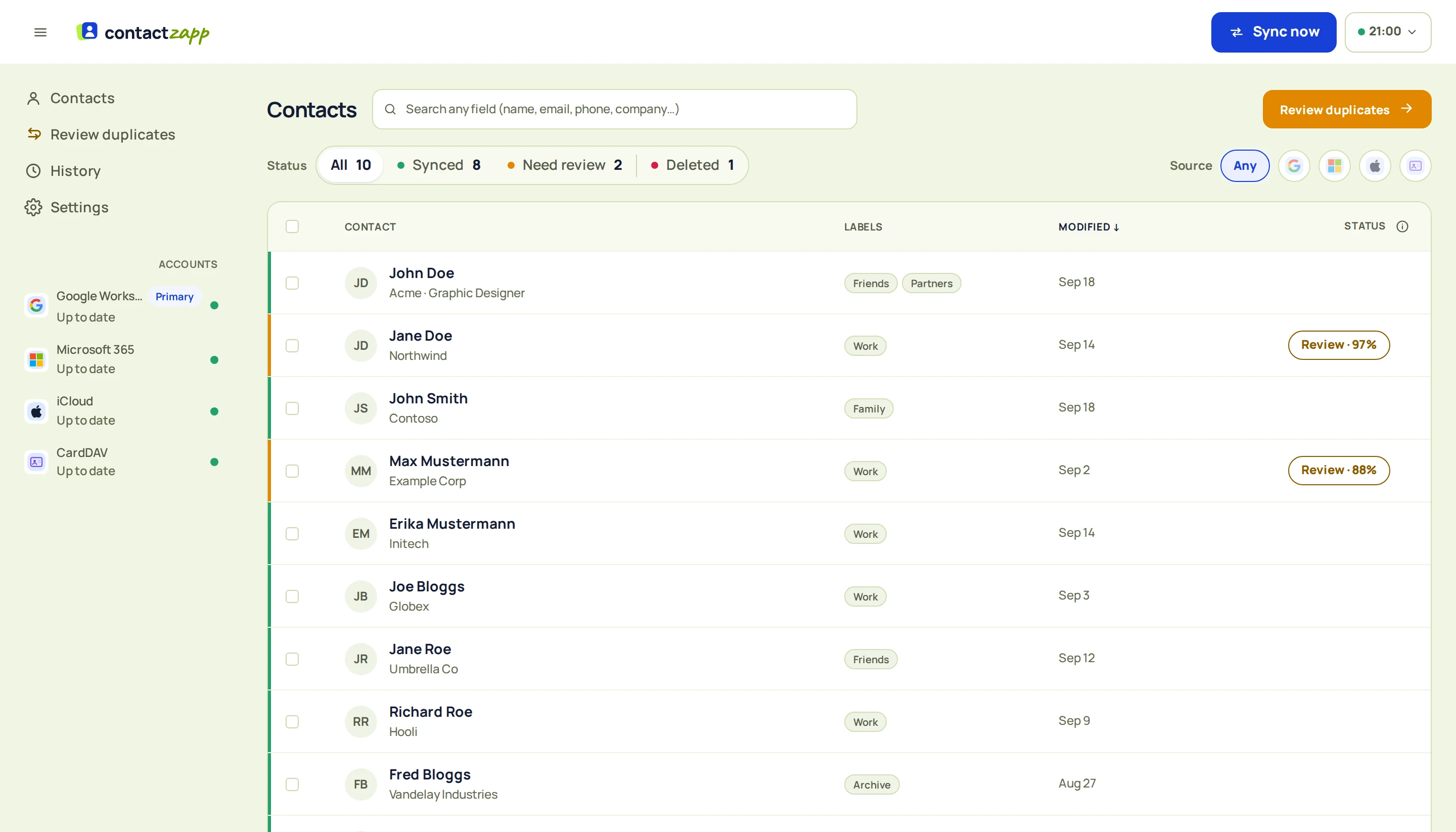This screenshot has height=832, width=1456.
Task: Open the 21:00 schedule dropdown
Action: pos(1387,32)
